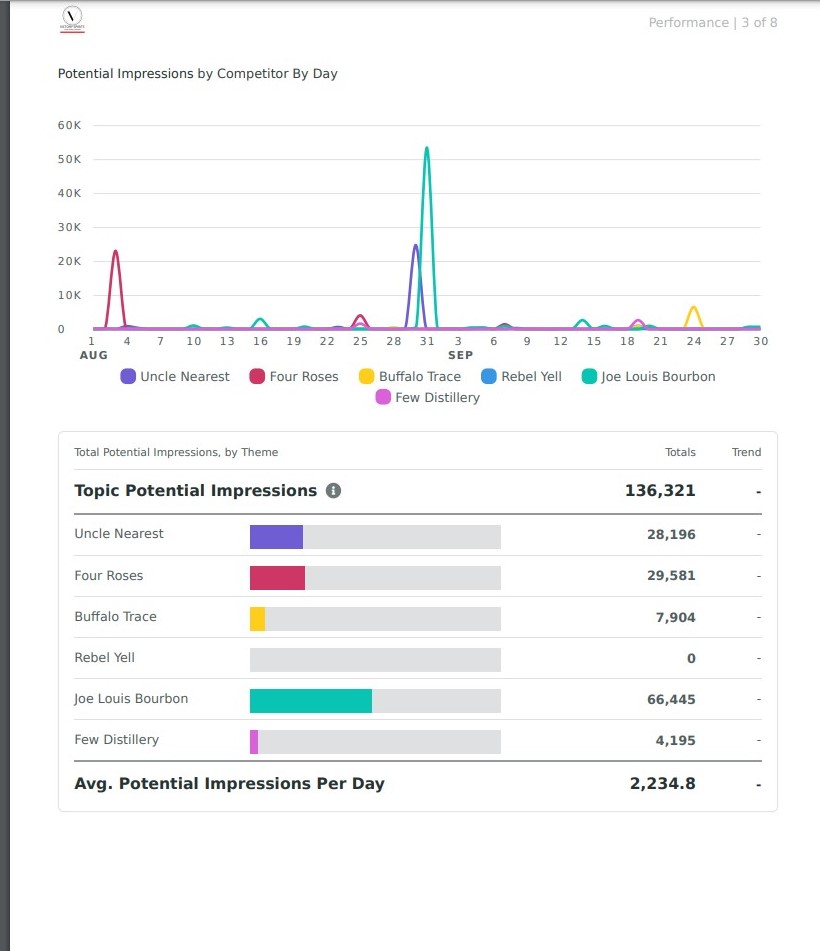Click the empty Rebel Yell bar in table
This screenshot has width=820, height=951.
tap(375, 660)
